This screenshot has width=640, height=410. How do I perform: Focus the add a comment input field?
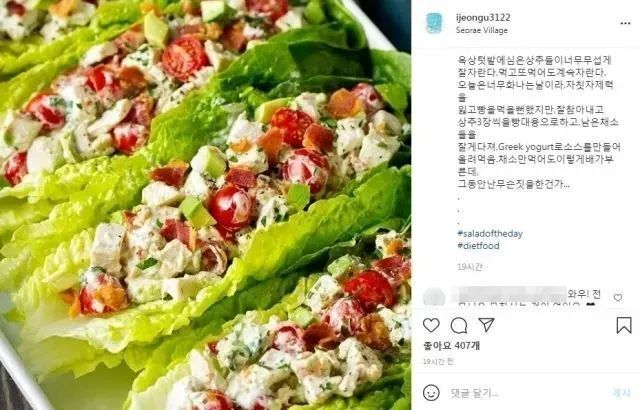tap(527, 393)
